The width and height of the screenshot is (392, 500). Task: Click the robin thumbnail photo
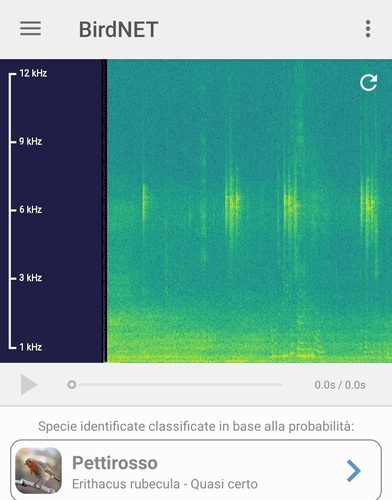39,470
